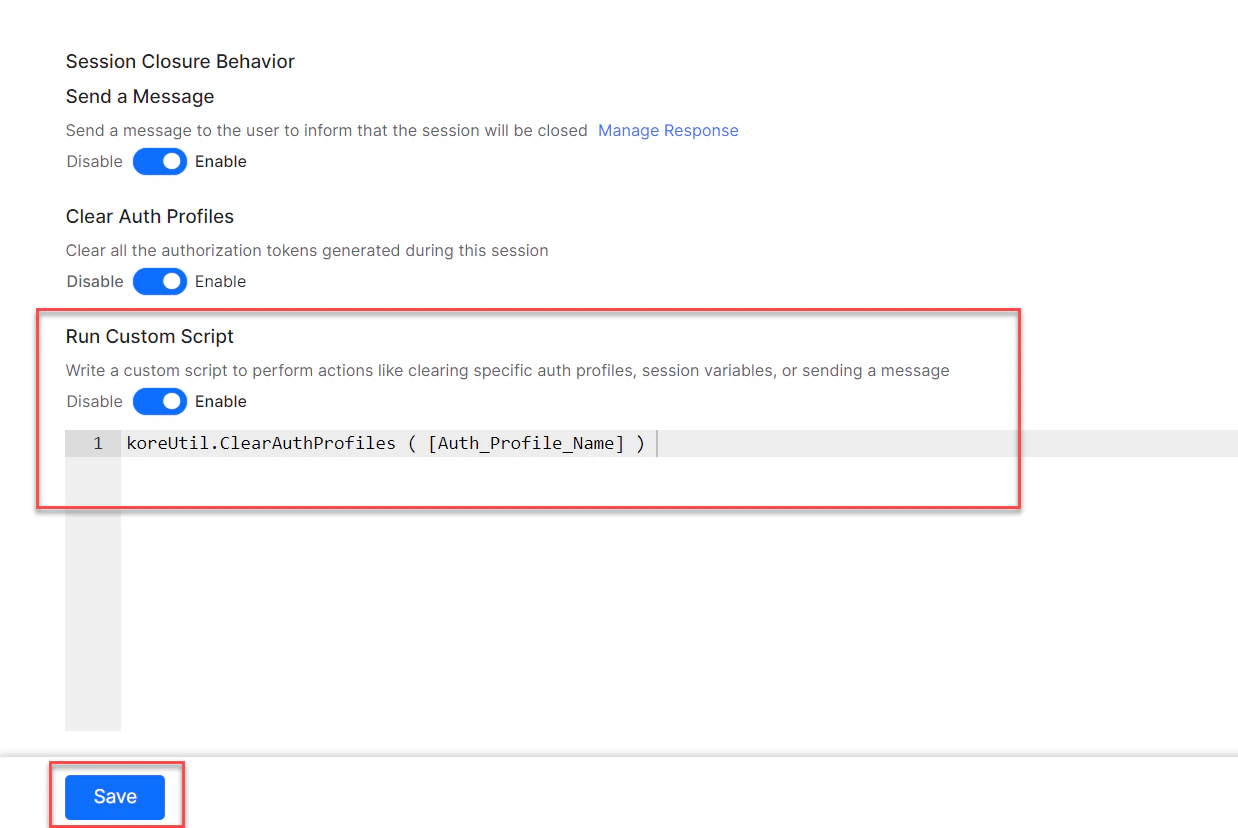Click the Send a Message section title
Viewport: 1238px width, 828px height.
coord(139,96)
